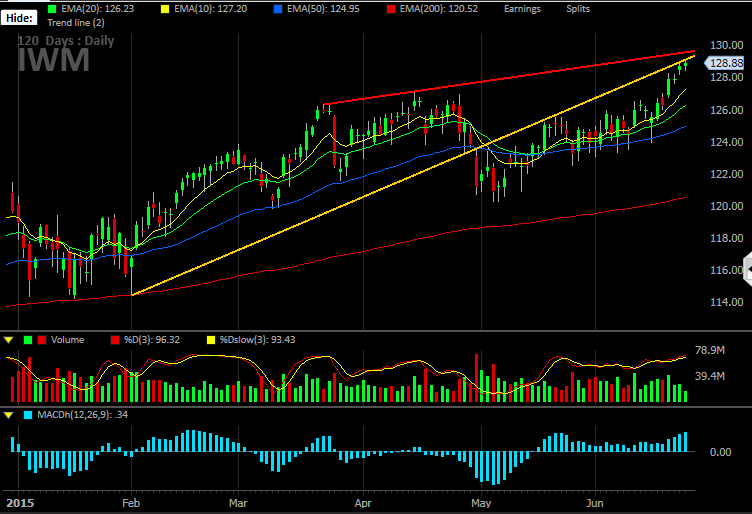Toggle the Earnings overlay
Screen dimensions: 752x514
[x=522, y=9]
